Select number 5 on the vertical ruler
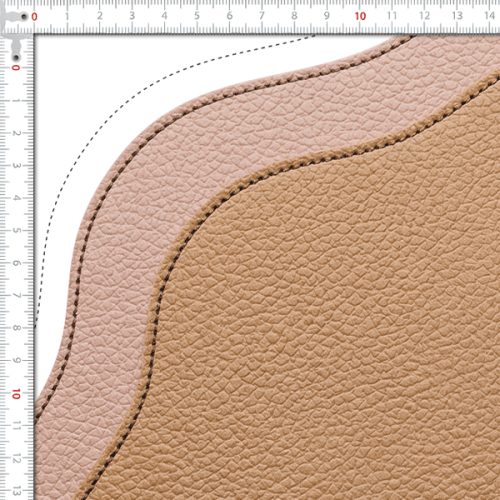This screenshot has width=500, height=500. click(x=16, y=230)
